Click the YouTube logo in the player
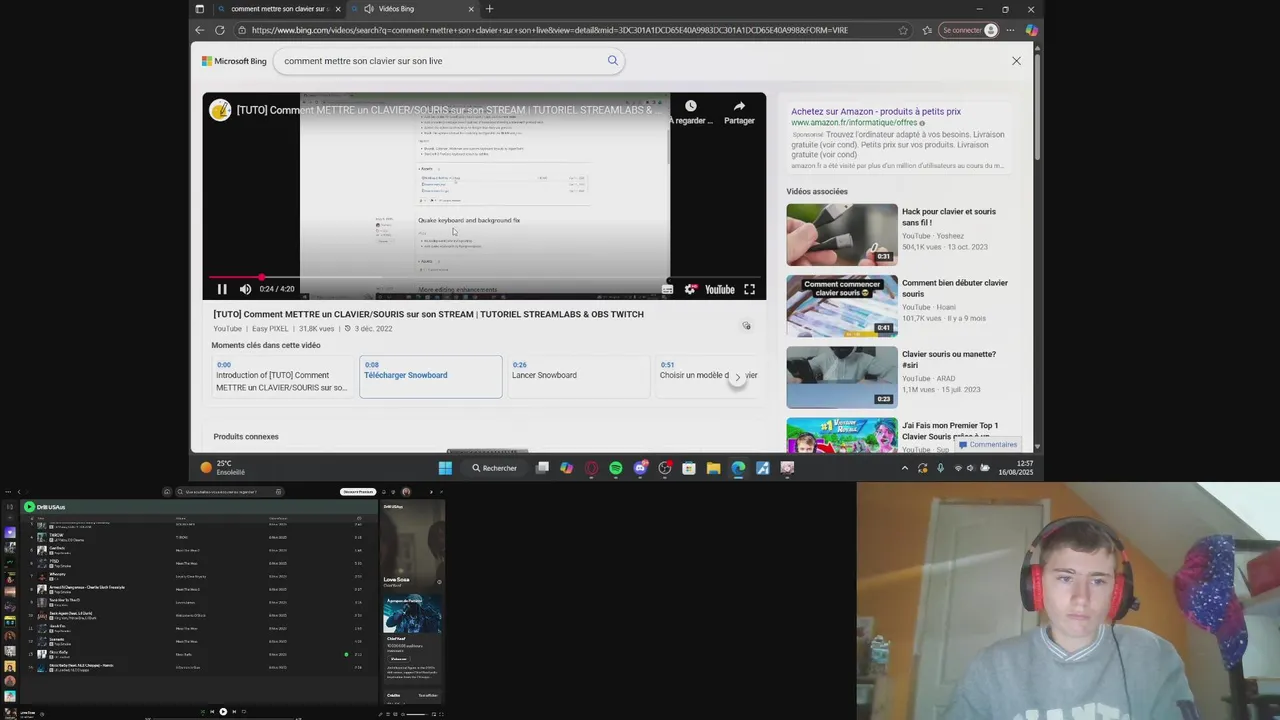The height and width of the screenshot is (720, 1280). (x=719, y=289)
